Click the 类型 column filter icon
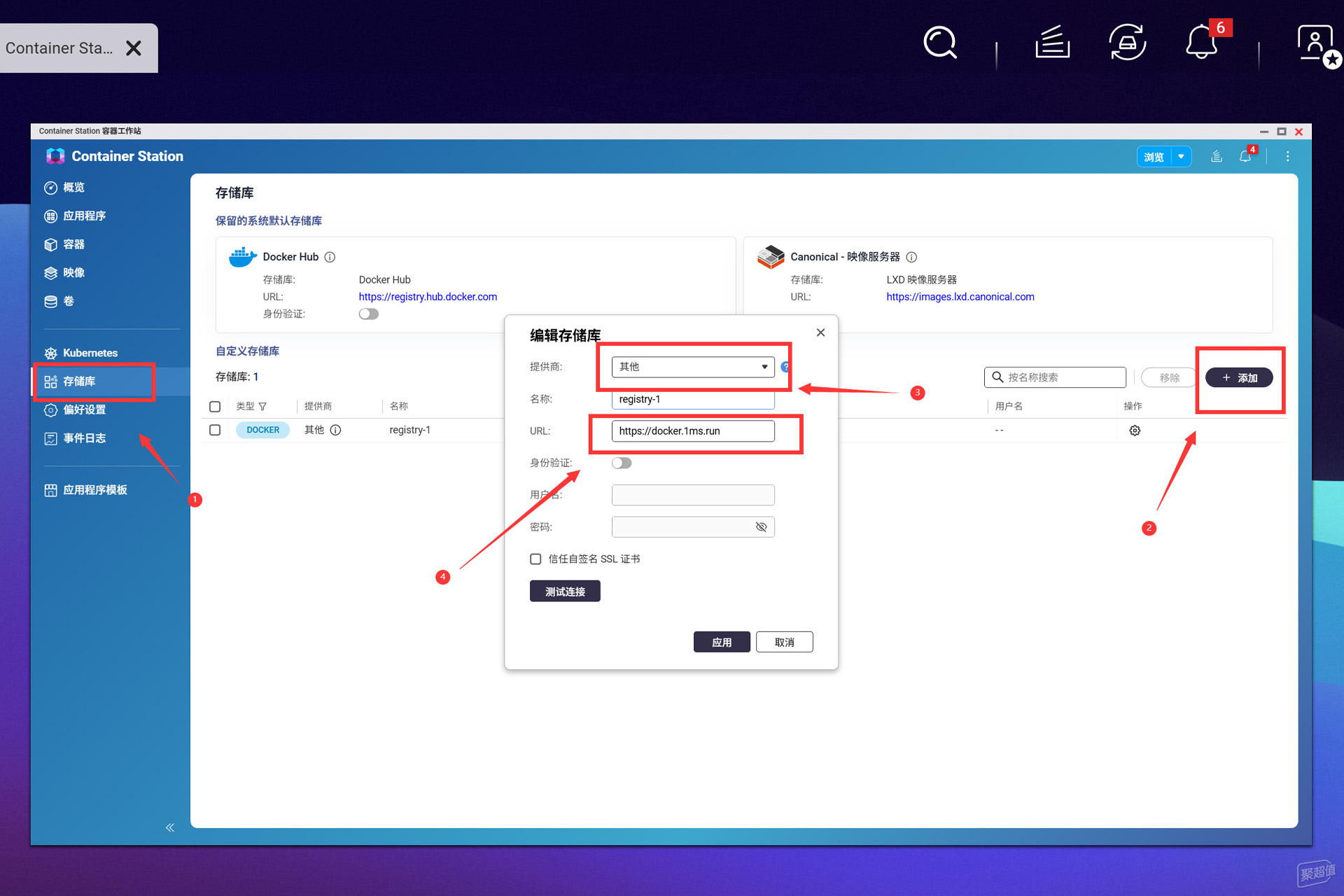 click(262, 407)
